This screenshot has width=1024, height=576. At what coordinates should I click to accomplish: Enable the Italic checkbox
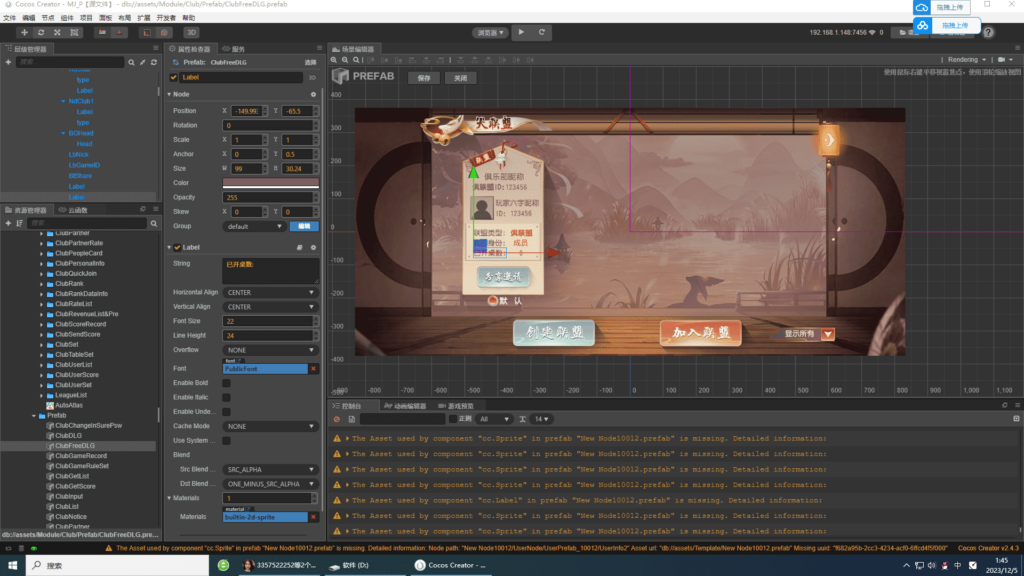[227, 397]
